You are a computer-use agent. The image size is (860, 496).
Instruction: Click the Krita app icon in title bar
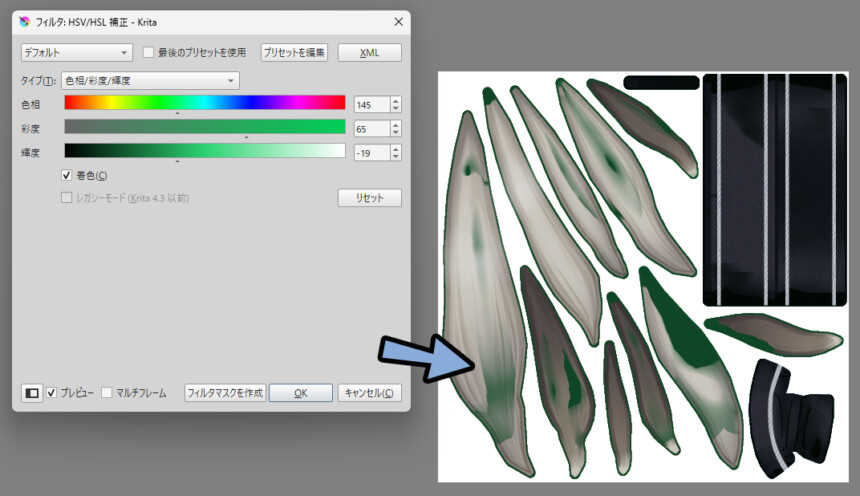[24, 22]
